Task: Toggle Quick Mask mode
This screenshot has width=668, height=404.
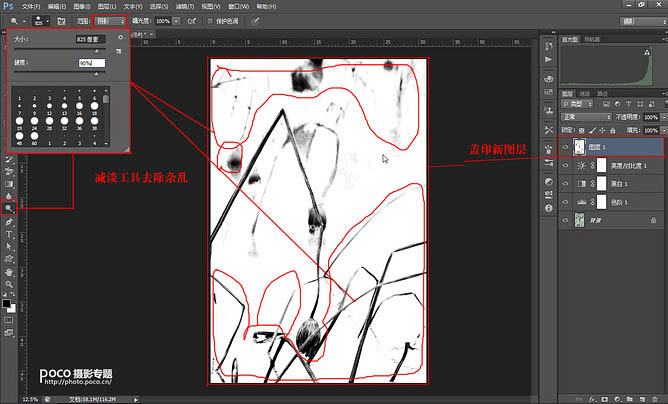Action: [9, 320]
